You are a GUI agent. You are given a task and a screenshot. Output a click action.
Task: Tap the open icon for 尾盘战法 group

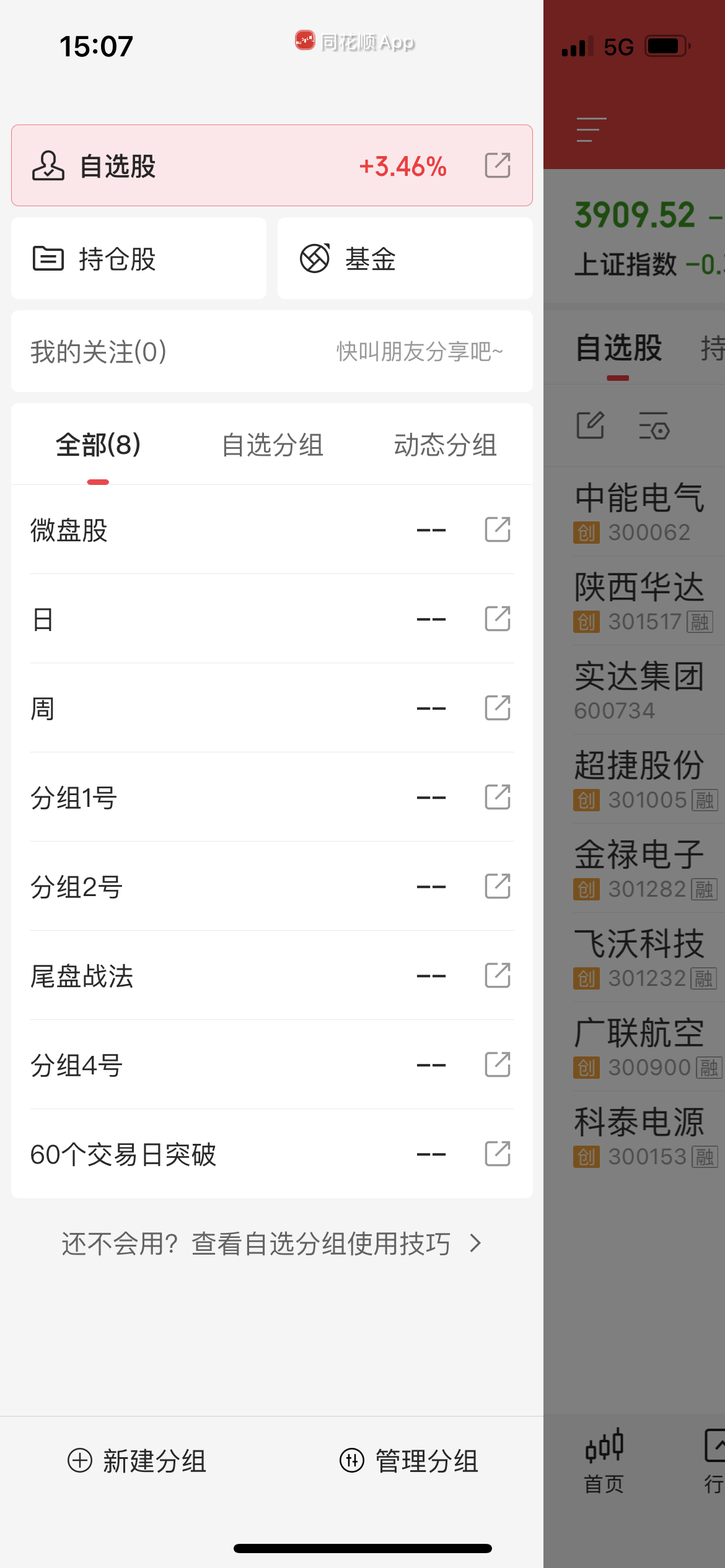pos(497,975)
